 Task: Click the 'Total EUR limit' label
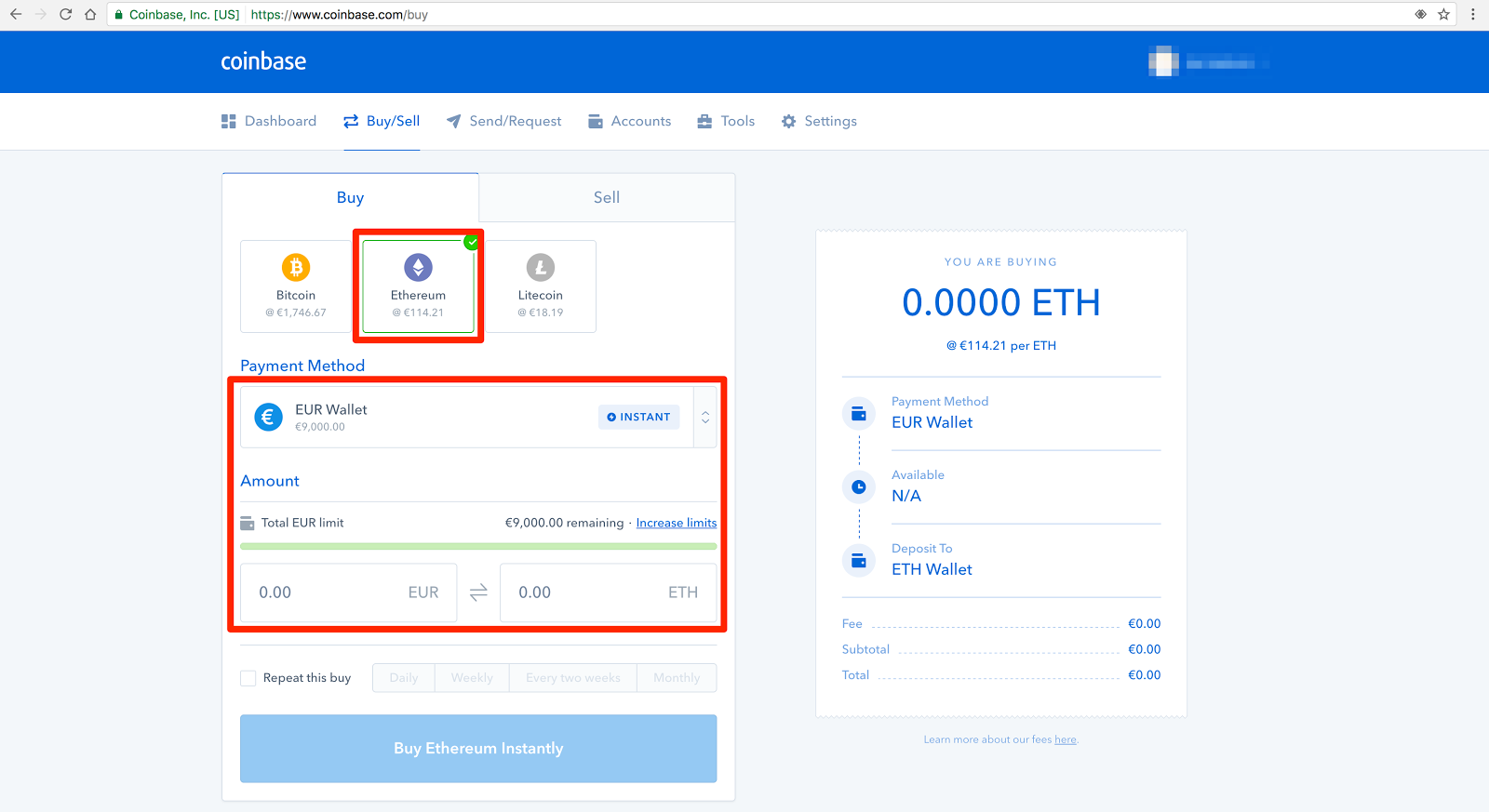click(x=302, y=523)
